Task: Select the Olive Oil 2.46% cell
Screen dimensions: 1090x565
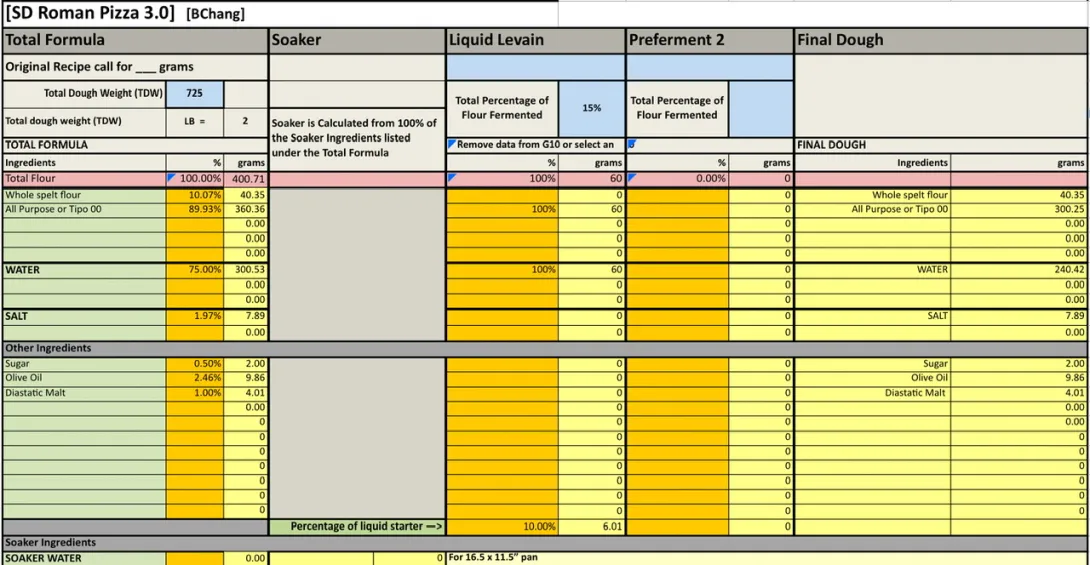Action: coord(195,378)
